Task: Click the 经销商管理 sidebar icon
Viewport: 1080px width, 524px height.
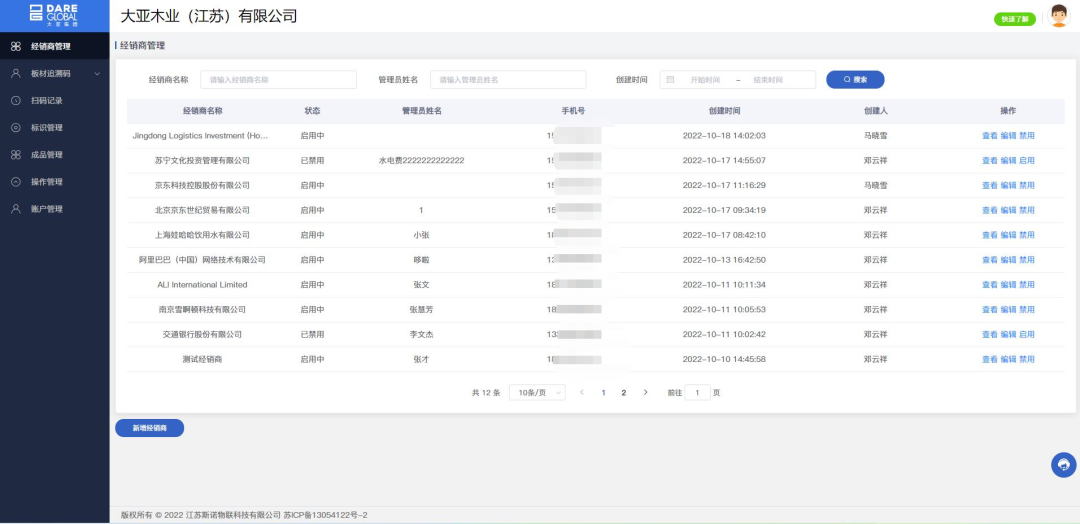Action: (16, 47)
